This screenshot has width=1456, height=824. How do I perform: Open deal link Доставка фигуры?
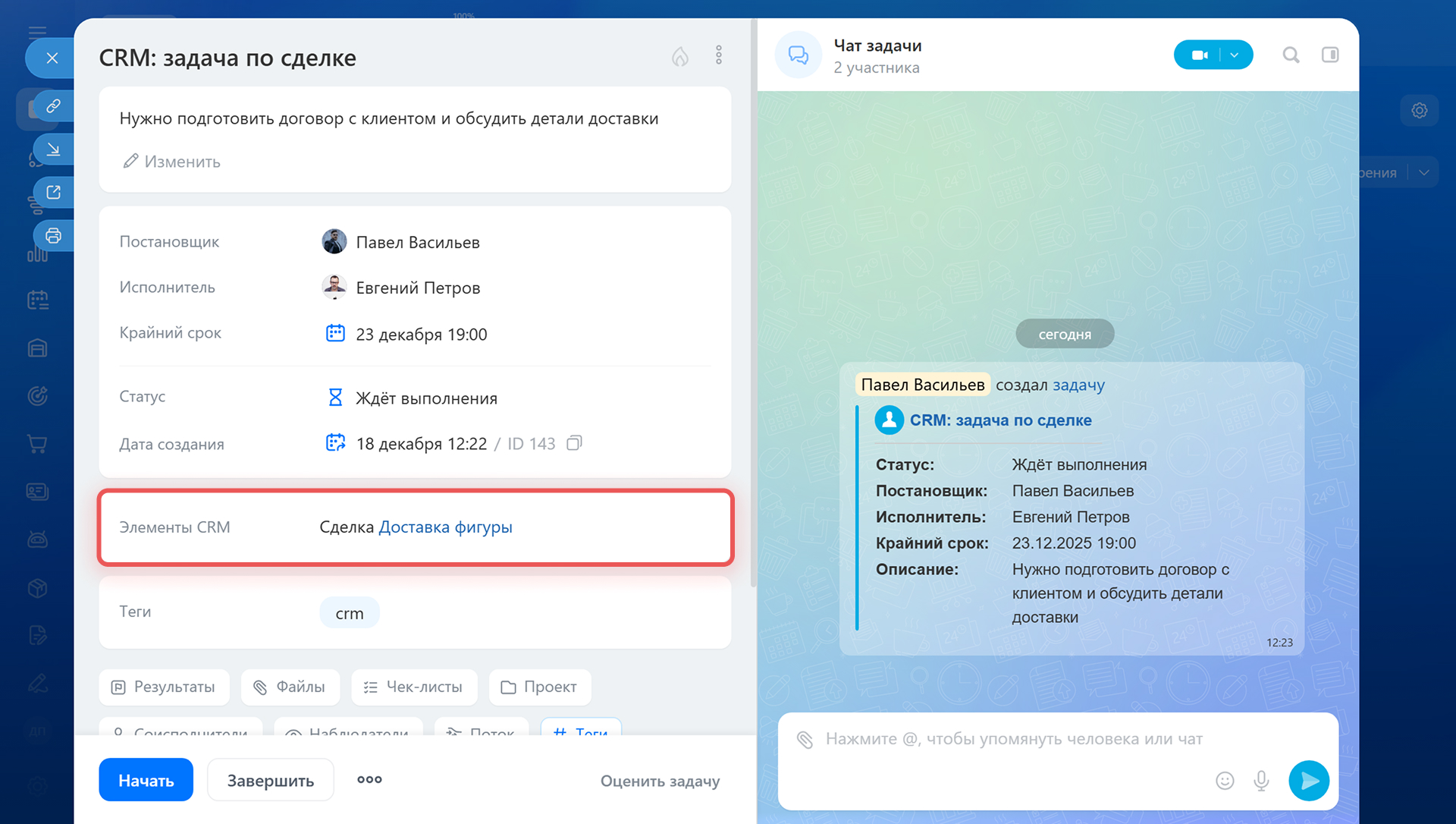coord(445,527)
